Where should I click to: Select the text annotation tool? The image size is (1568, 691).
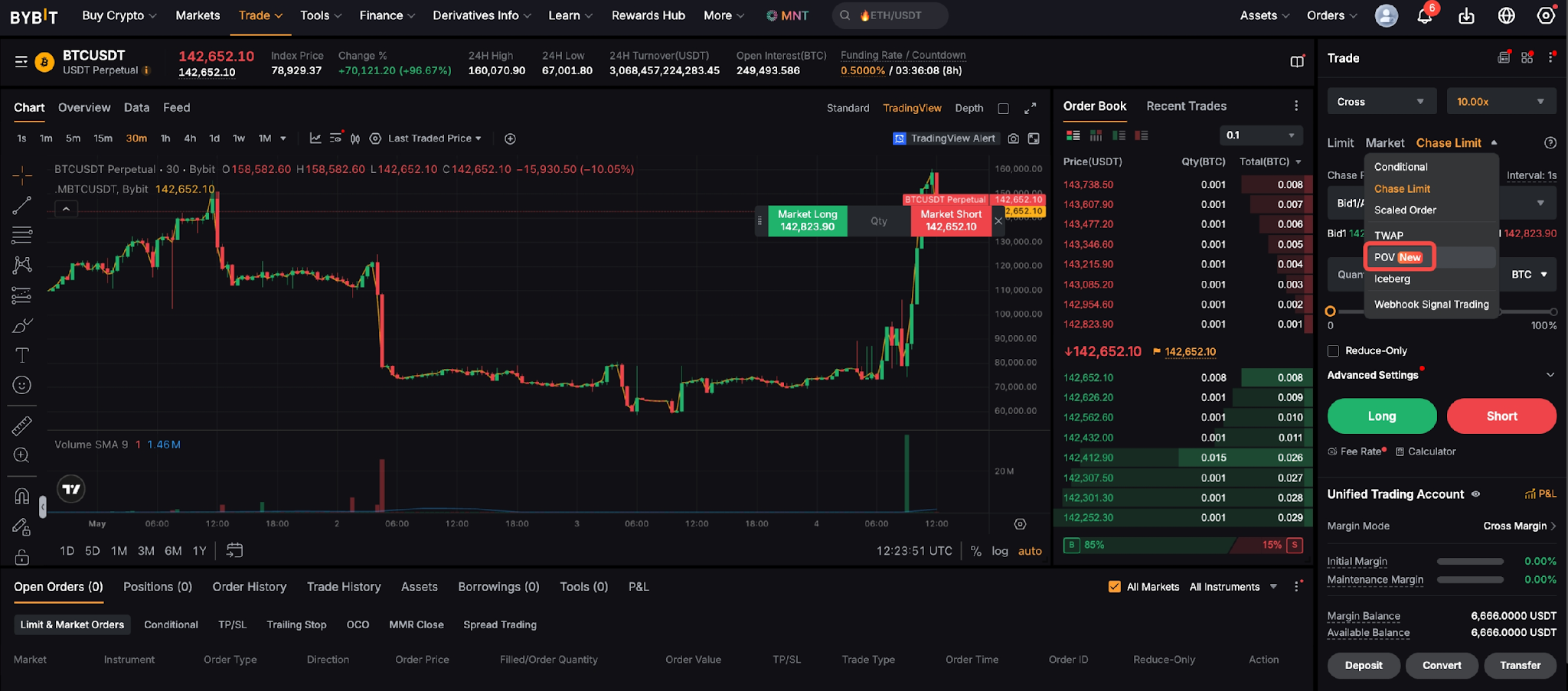click(x=22, y=355)
